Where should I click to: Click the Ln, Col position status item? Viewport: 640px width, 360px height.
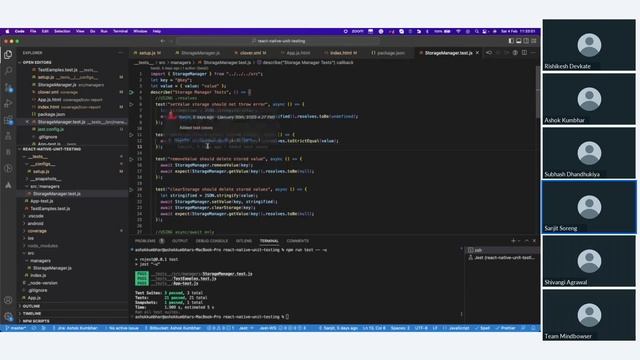373,328
